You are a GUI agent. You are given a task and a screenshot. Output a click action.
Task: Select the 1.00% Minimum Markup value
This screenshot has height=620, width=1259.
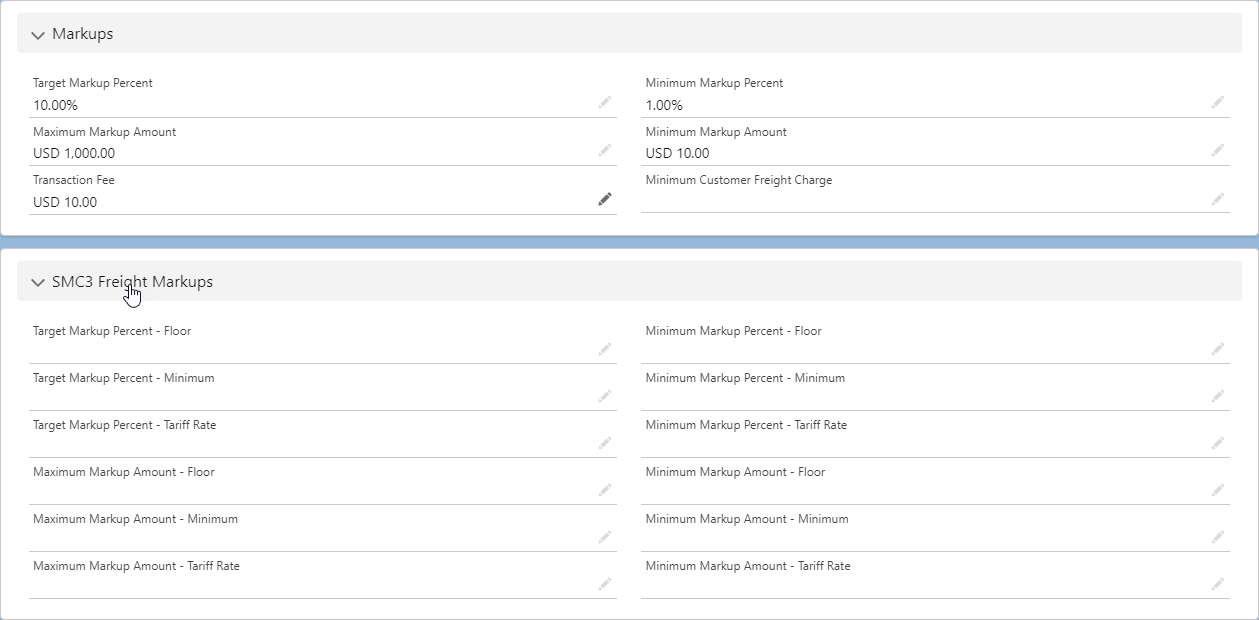664,105
